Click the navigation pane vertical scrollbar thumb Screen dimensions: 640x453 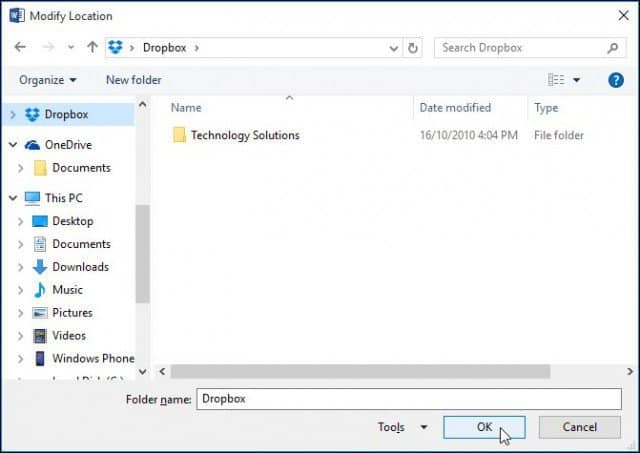coord(142,254)
